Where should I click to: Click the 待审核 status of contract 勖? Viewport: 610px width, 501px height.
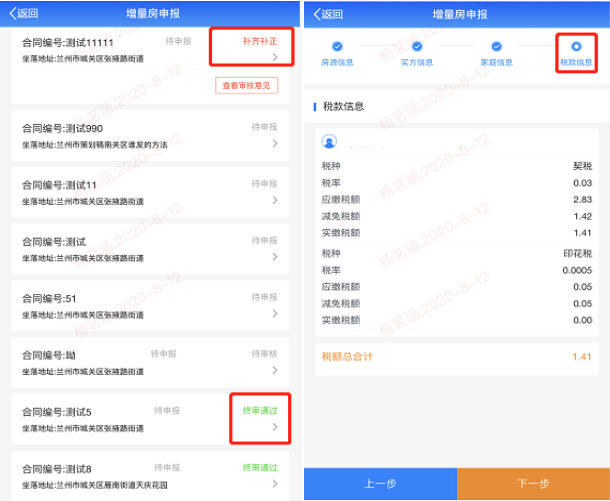(x=264, y=354)
